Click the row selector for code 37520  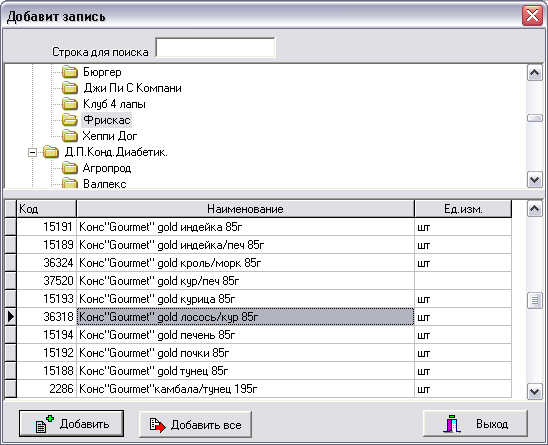(10, 281)
